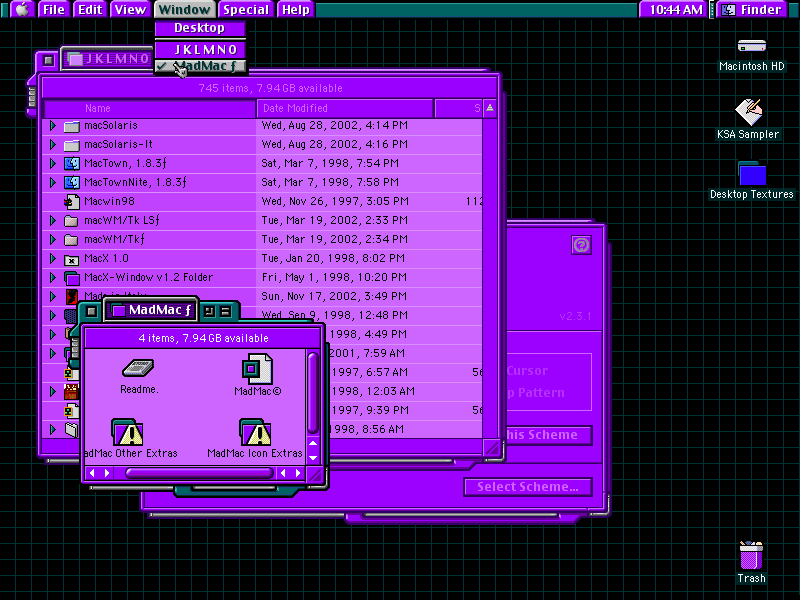Select the MadMac Other Extras folder icon
This screenshot has height=600, width=800.
point(128,432)
